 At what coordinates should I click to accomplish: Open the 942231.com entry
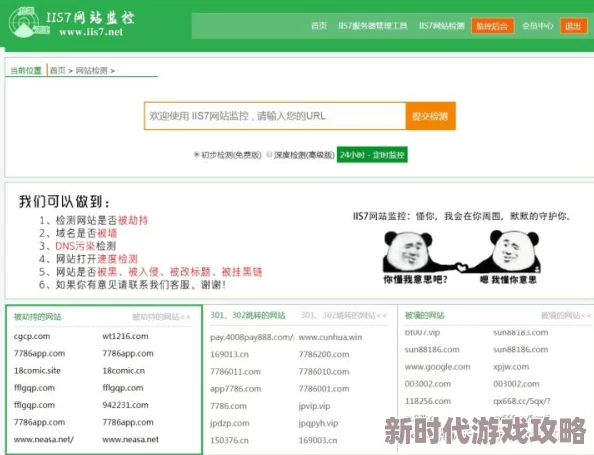pos(125,405)
